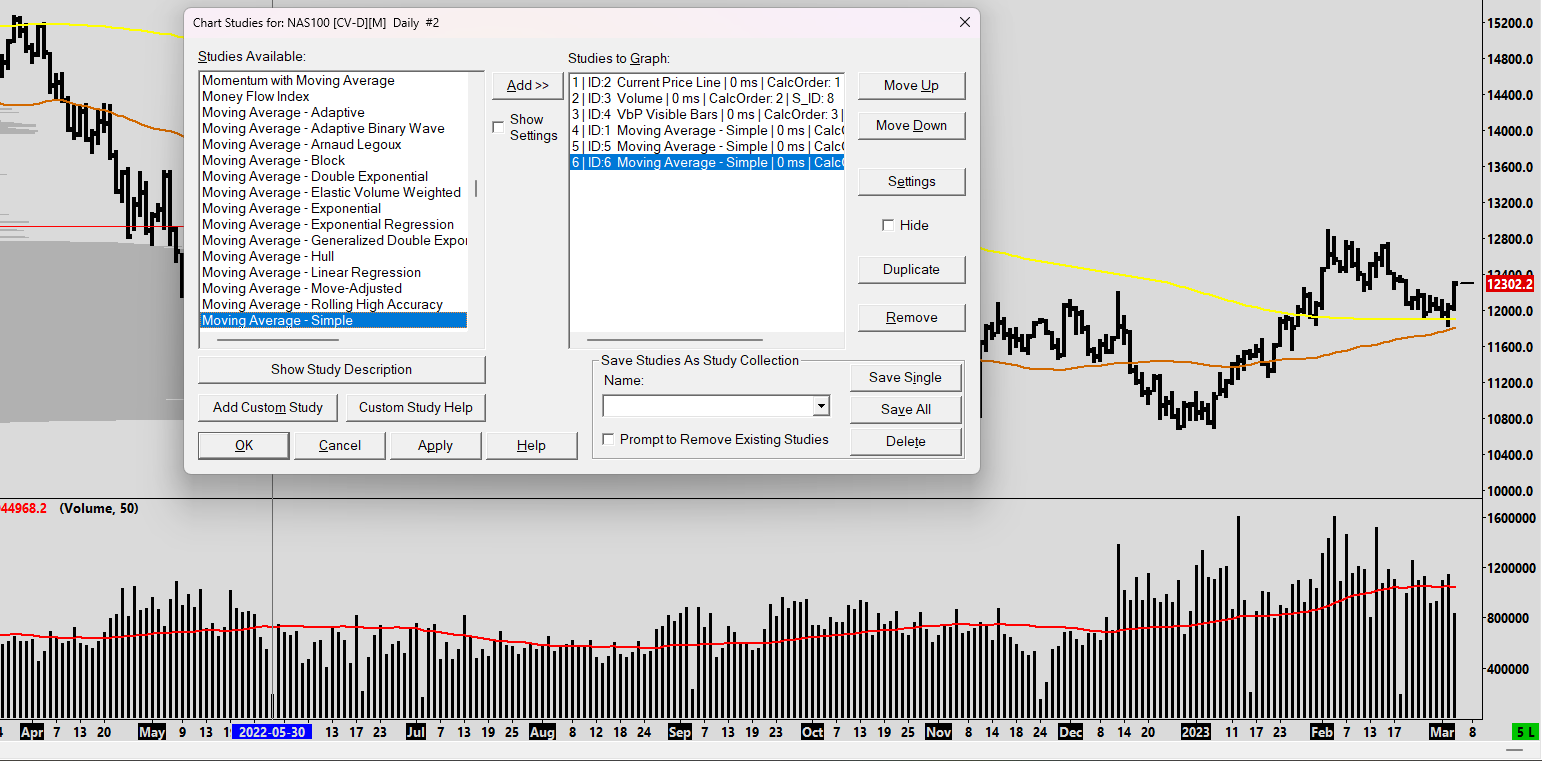The width and height of the screenshot is (1542, 761).
Task: Select Moving Average - Exponential in available studies
Action: 291,209
